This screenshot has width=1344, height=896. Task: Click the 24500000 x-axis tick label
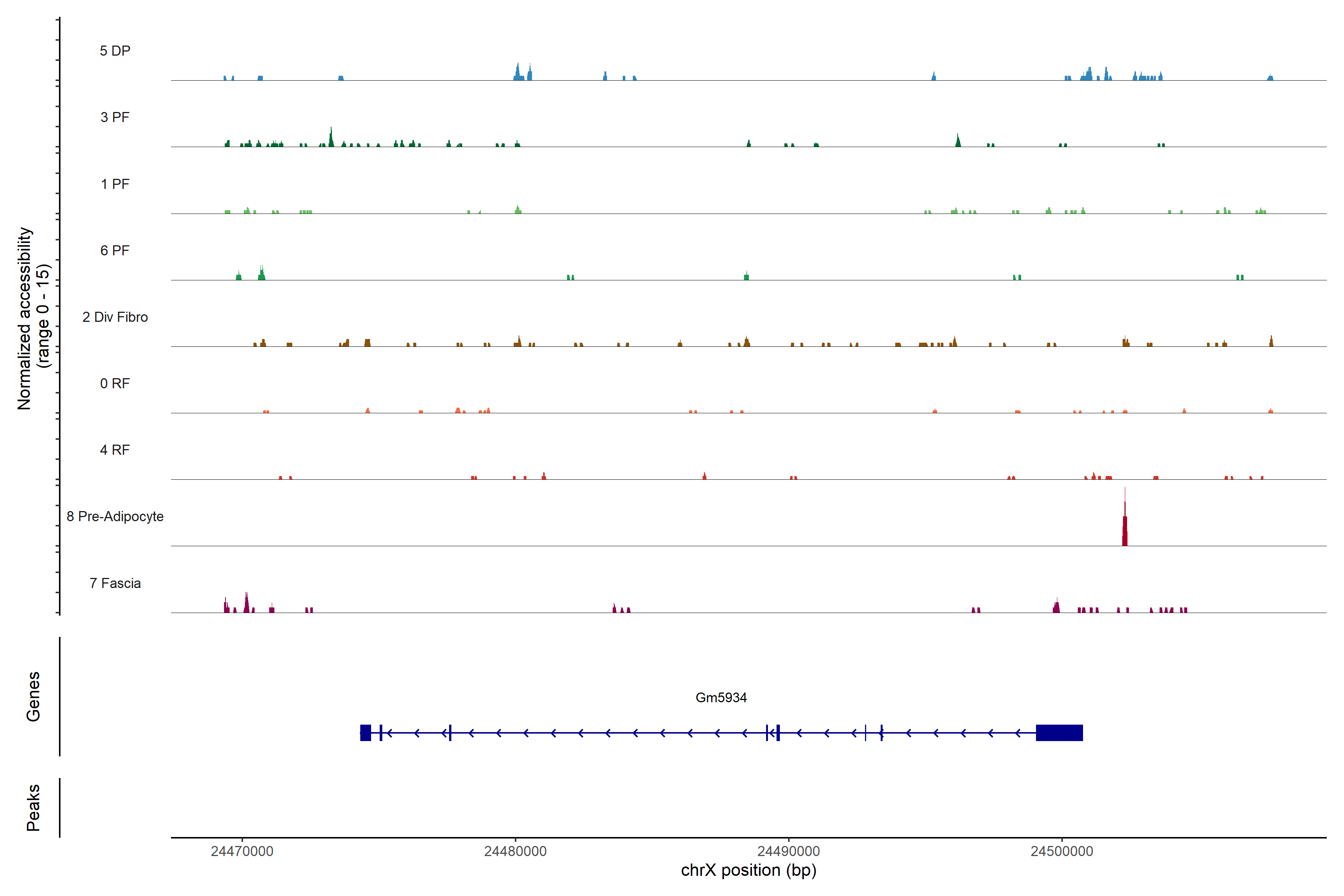(1062, 852)
